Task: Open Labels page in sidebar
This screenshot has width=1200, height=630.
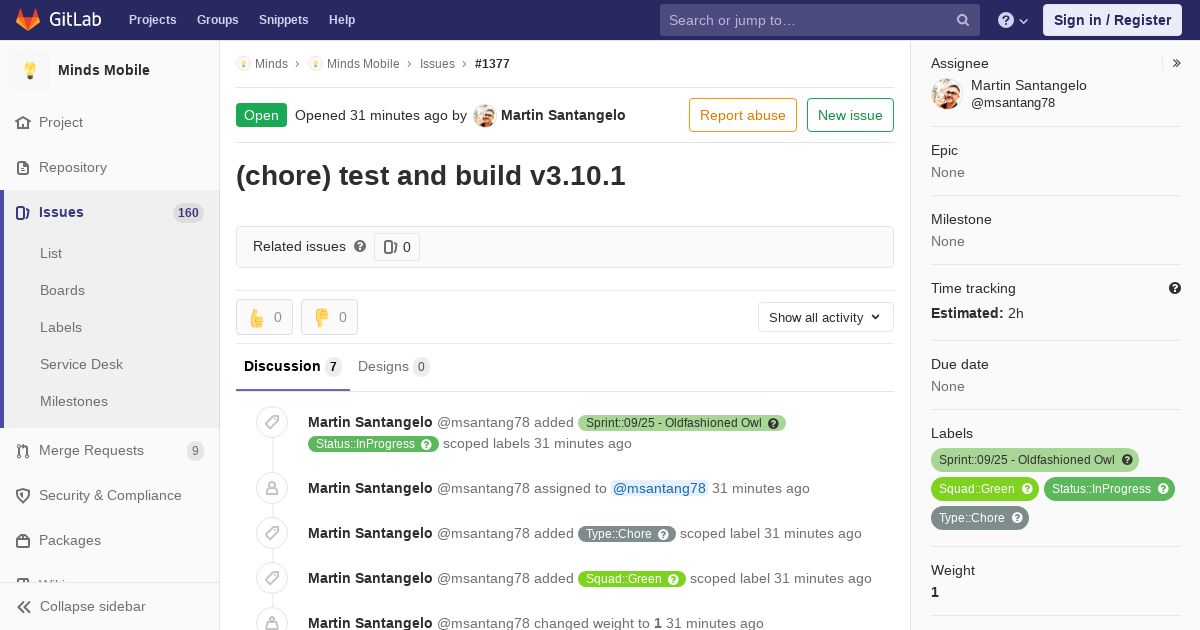Action: pos(61,327)
